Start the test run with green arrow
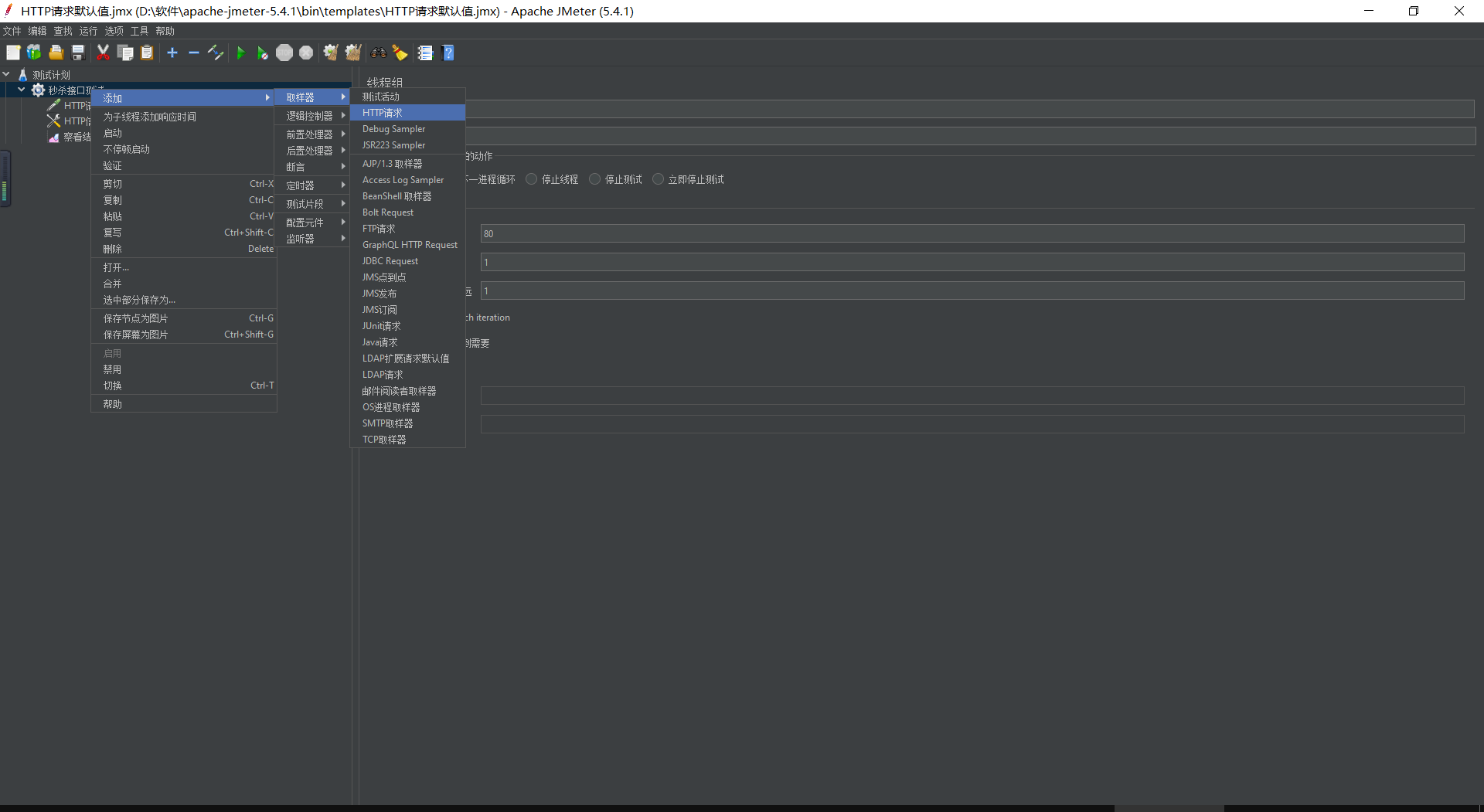 pos(240,53)
